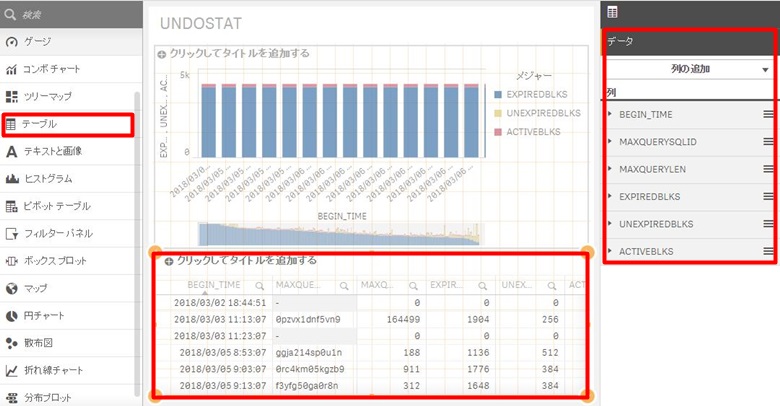Image resolution: width=780 pixels, height=406 pixels.
Task: Select the 散布図 scatter plot icon
Action: 12,343
